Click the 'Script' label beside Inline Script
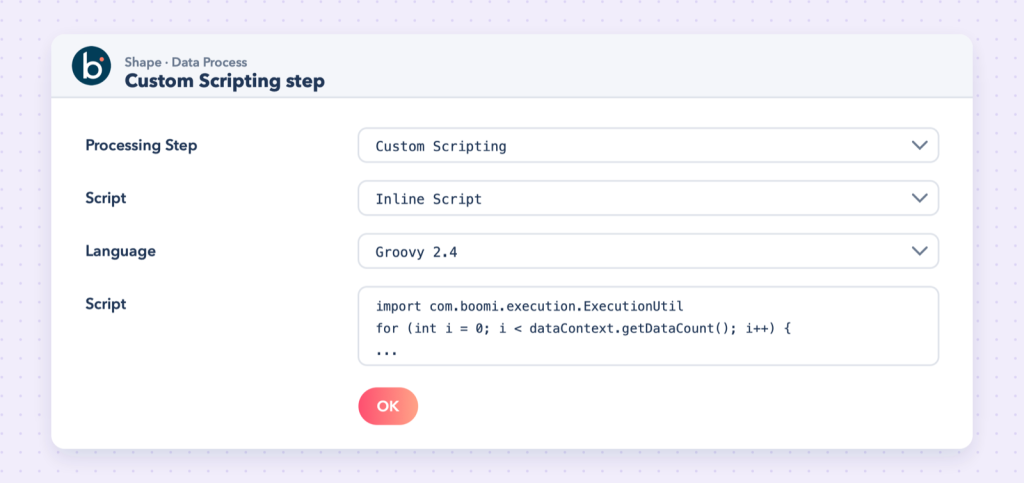 (106, 198)
